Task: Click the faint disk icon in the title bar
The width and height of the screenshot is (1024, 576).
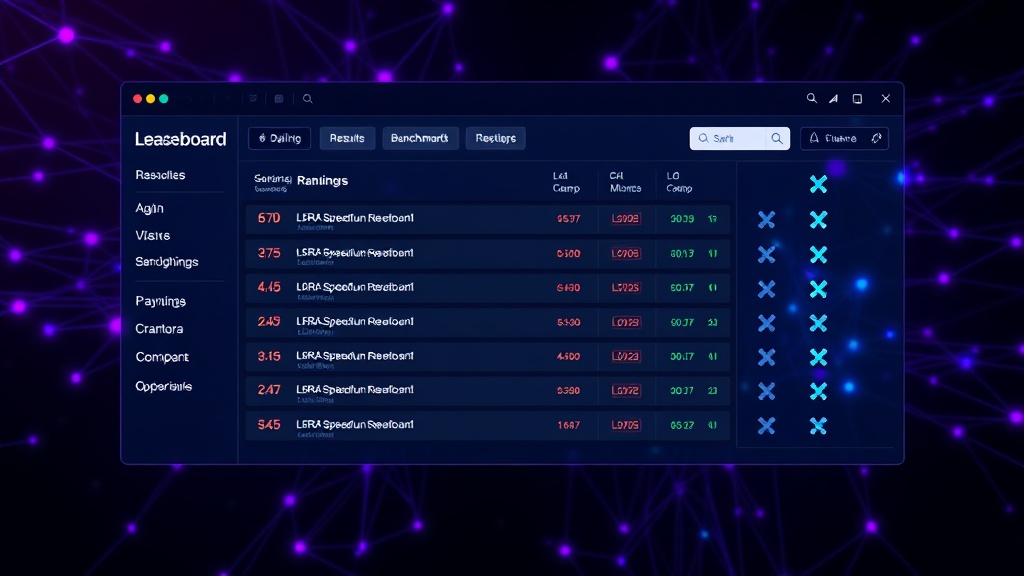Action: click(279, 99)
